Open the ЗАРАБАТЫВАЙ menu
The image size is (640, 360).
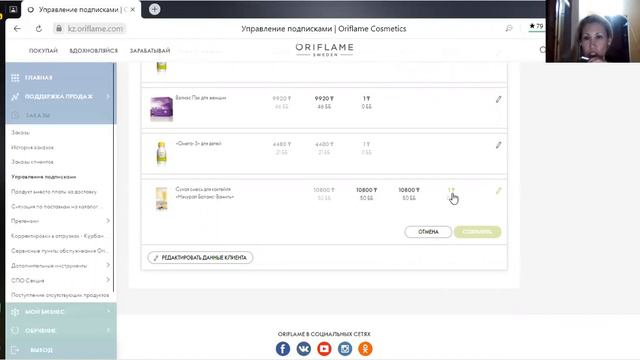[x=150, y=51]
